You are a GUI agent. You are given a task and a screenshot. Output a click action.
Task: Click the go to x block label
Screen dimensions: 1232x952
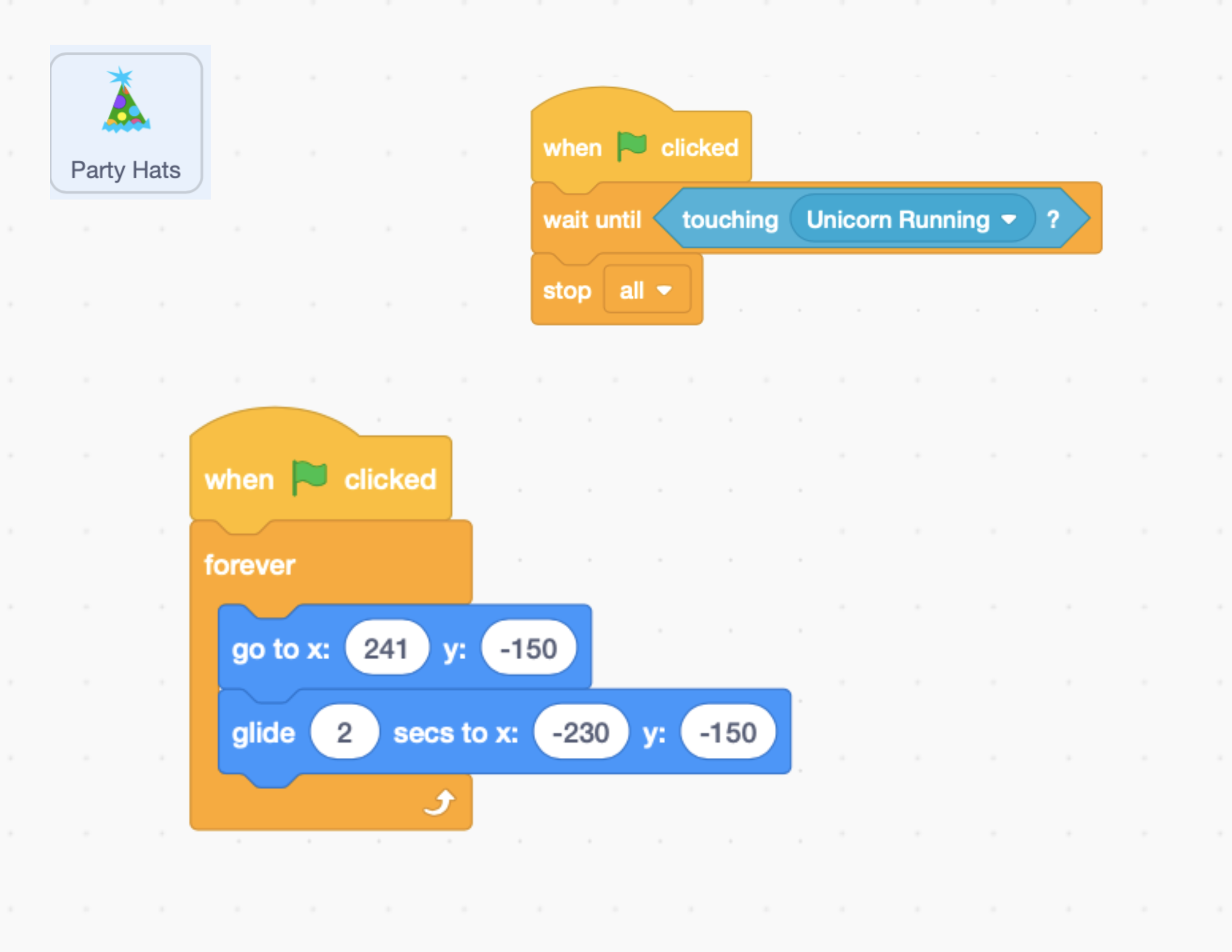(x=280, y=648)
